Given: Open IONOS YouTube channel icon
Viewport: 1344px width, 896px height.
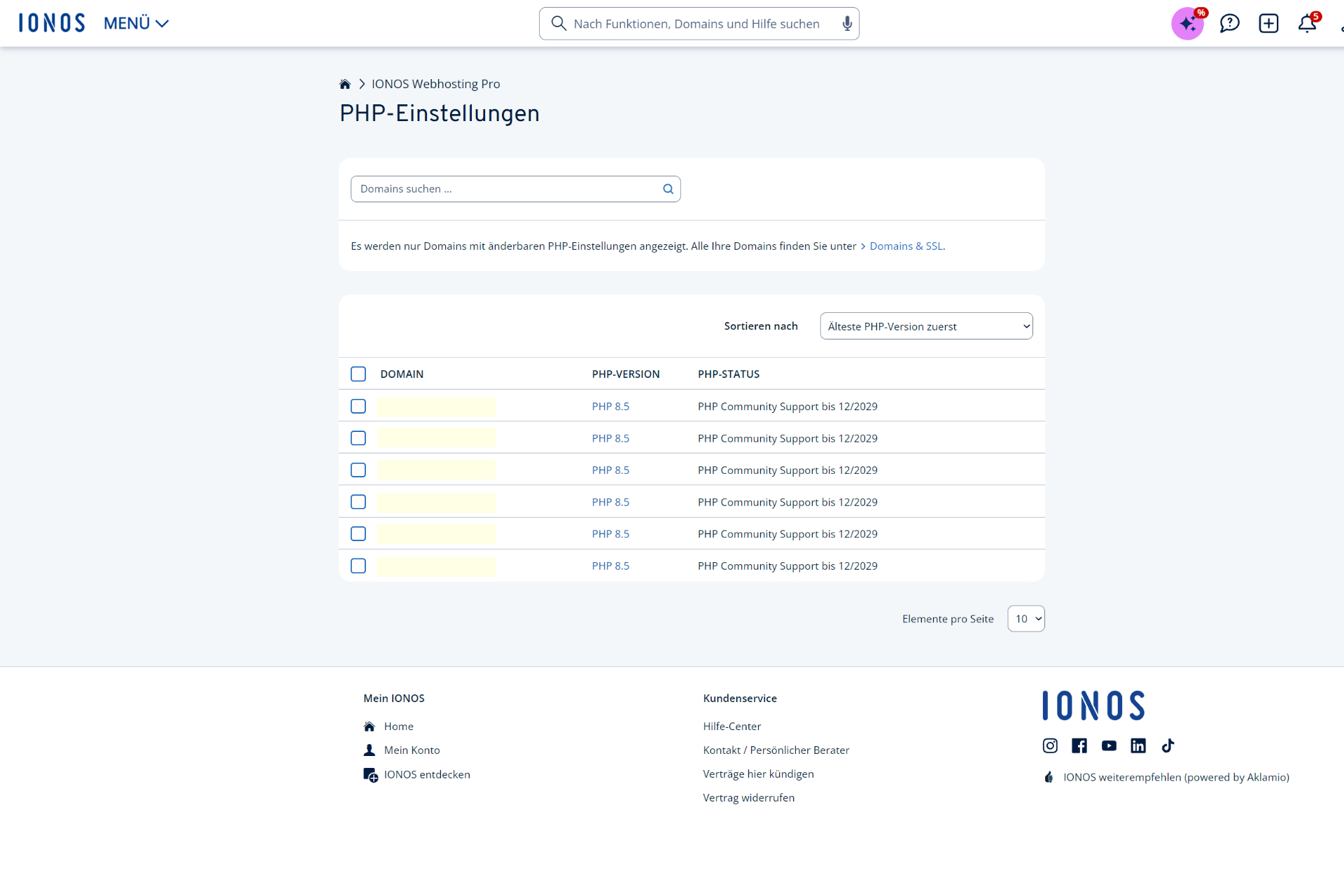Looking at the screenshot, I should 1109,745.
